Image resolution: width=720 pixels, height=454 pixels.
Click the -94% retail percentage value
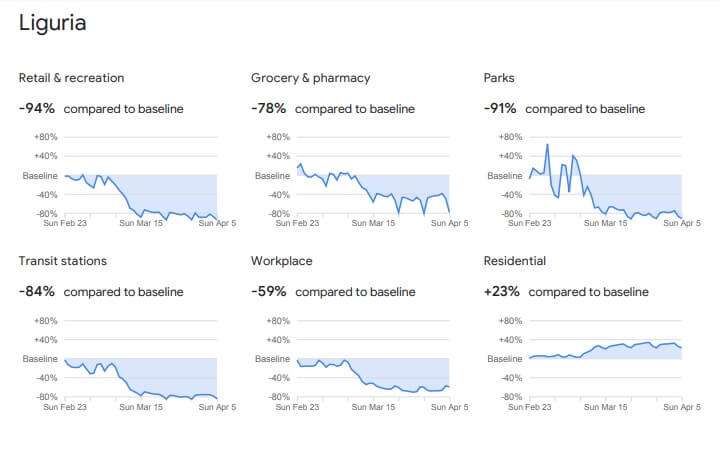pyautogui.click(x=37, y=108)
